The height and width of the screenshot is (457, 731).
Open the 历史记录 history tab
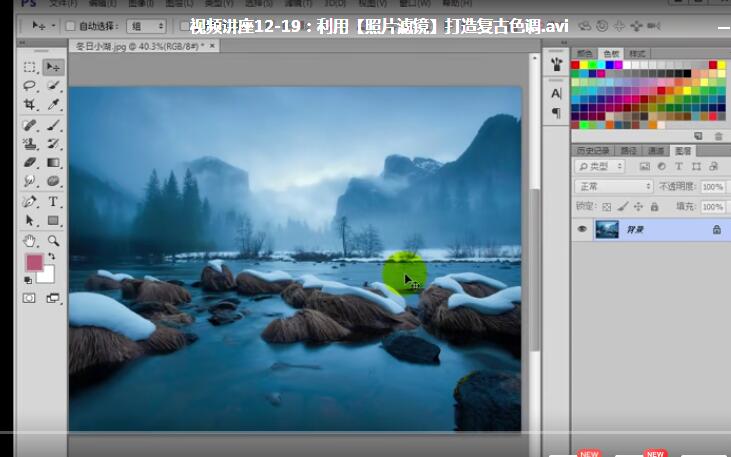click(592, 150)
